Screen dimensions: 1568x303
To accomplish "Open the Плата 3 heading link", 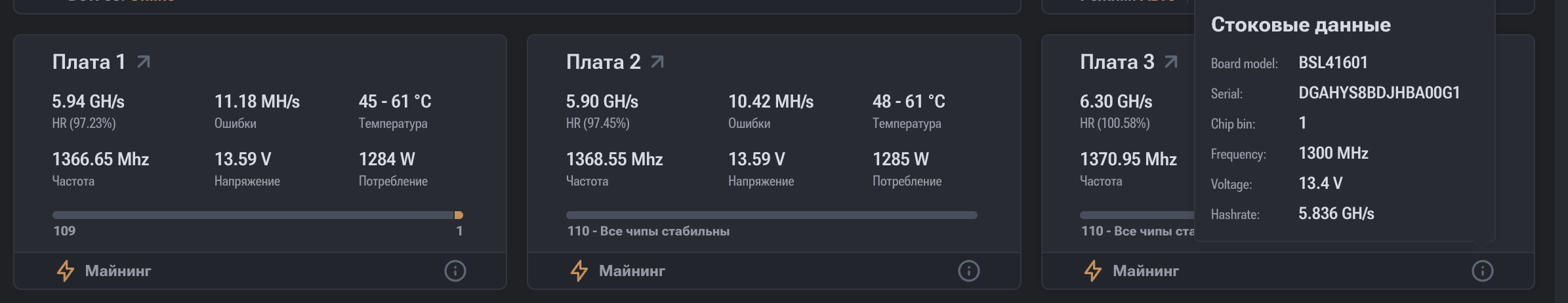I will tap(1117, 62).
